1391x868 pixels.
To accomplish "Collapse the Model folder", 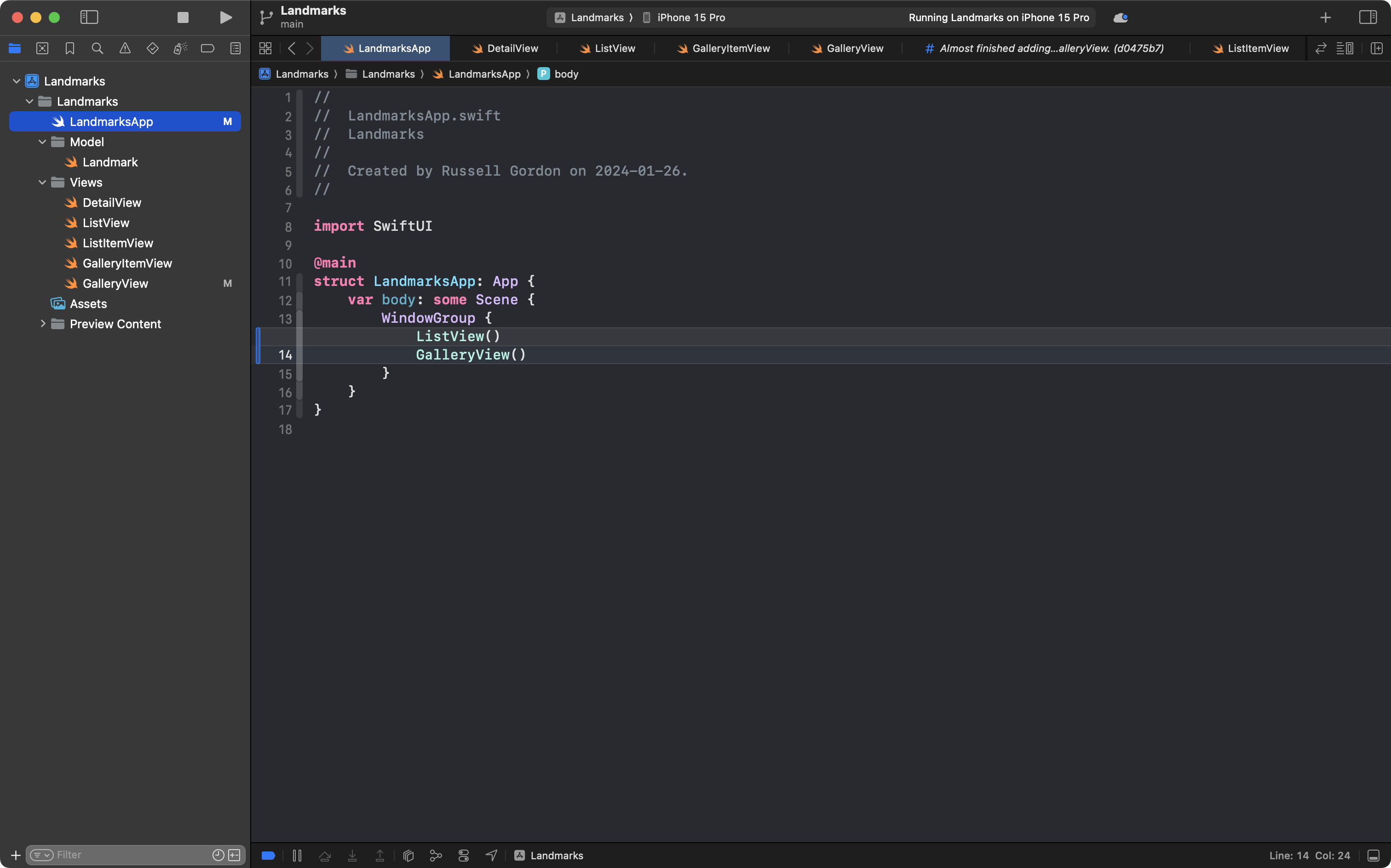I will tap(41, 142).
